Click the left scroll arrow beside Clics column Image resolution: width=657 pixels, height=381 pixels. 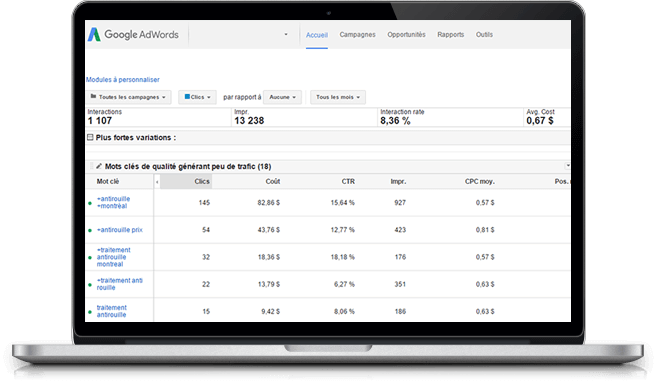click(157, 182)
